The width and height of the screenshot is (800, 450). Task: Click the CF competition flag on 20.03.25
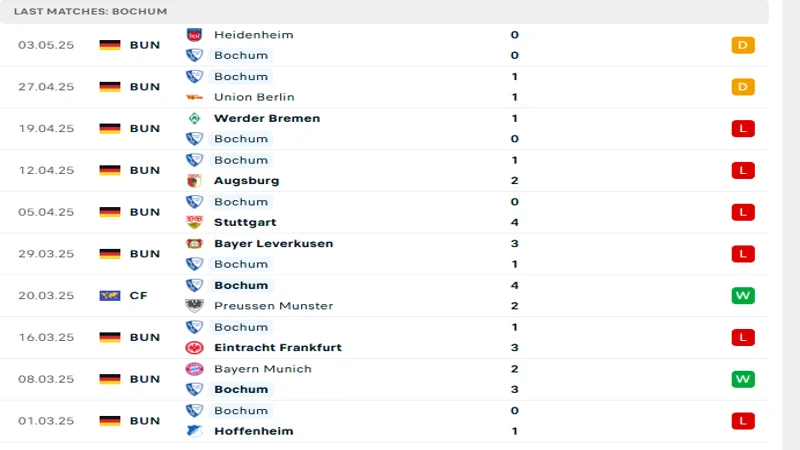[110, 296]
